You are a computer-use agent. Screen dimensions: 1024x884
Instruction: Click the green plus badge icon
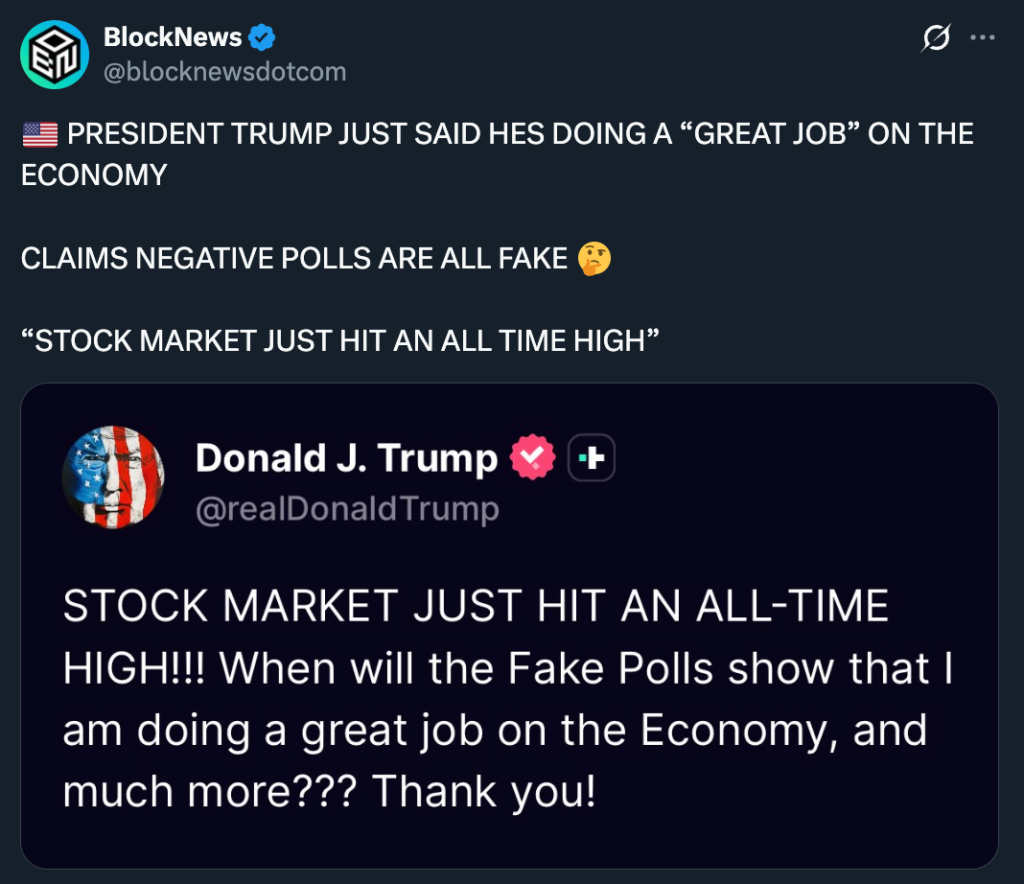click(x=591, y=458)
